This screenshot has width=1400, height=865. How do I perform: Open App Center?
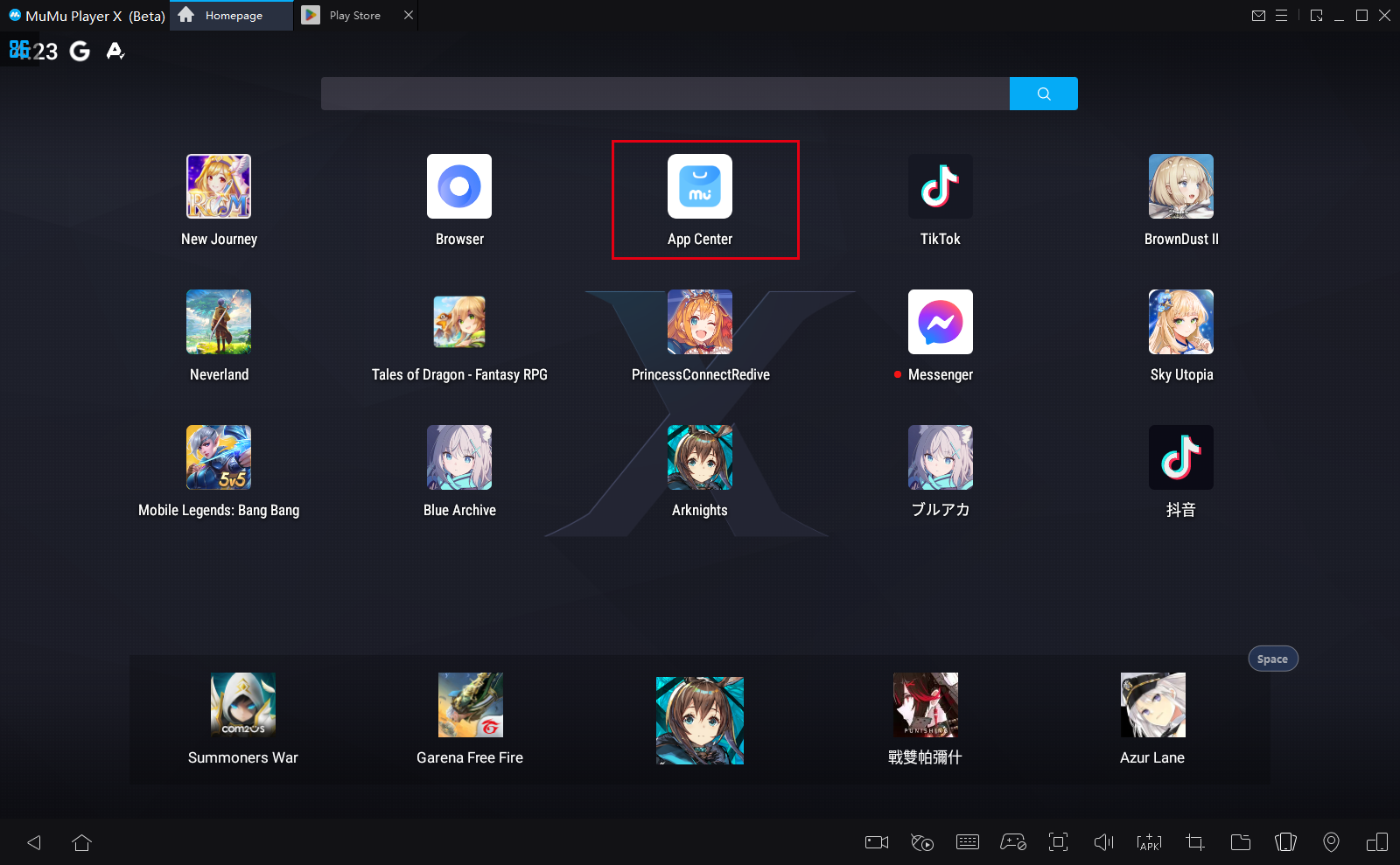pos(700,186)
